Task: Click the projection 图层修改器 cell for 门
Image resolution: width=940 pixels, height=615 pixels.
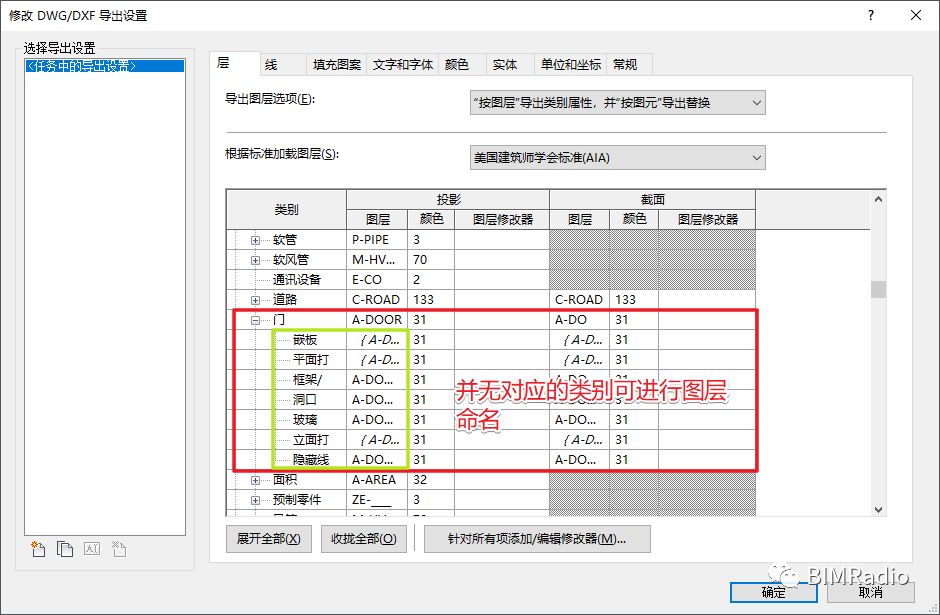Action: point(502,320)
